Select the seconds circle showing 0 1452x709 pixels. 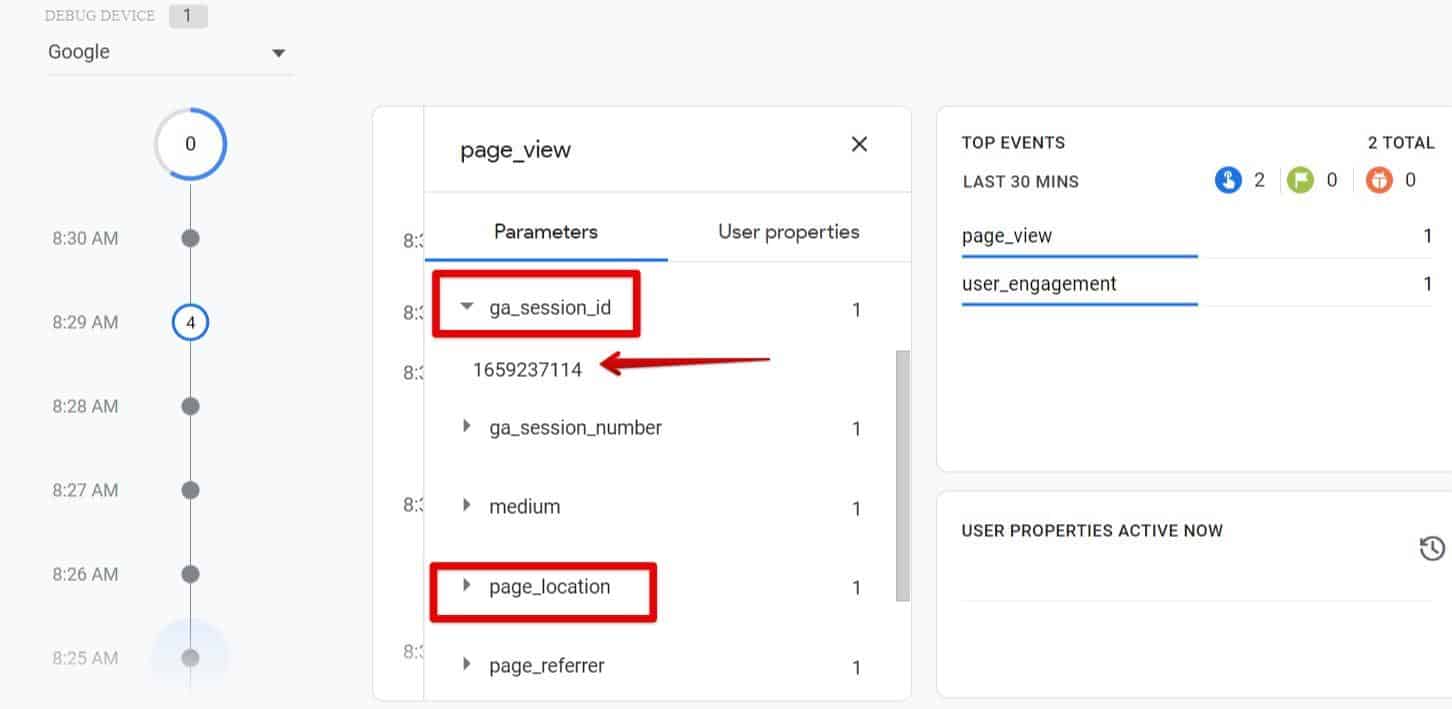coord(190,143)
